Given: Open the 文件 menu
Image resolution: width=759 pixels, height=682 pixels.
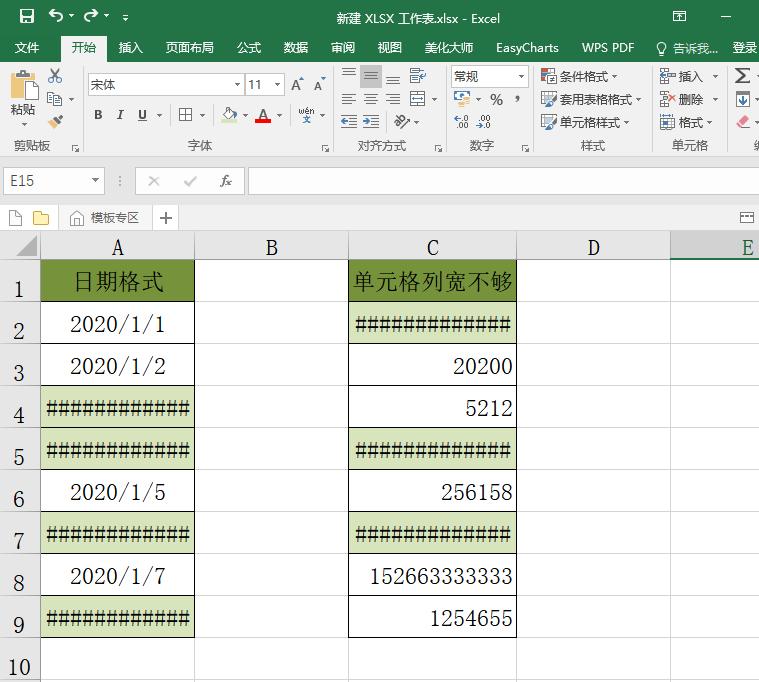Looking at the screenshot, I should point(27,48).
